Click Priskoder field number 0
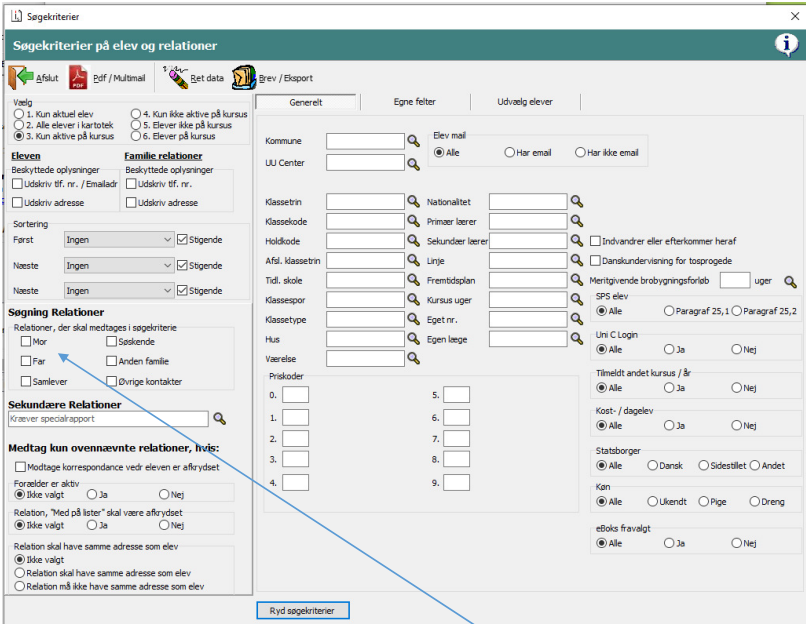This screenshot has width=806, height=624. tap(296, 395)
